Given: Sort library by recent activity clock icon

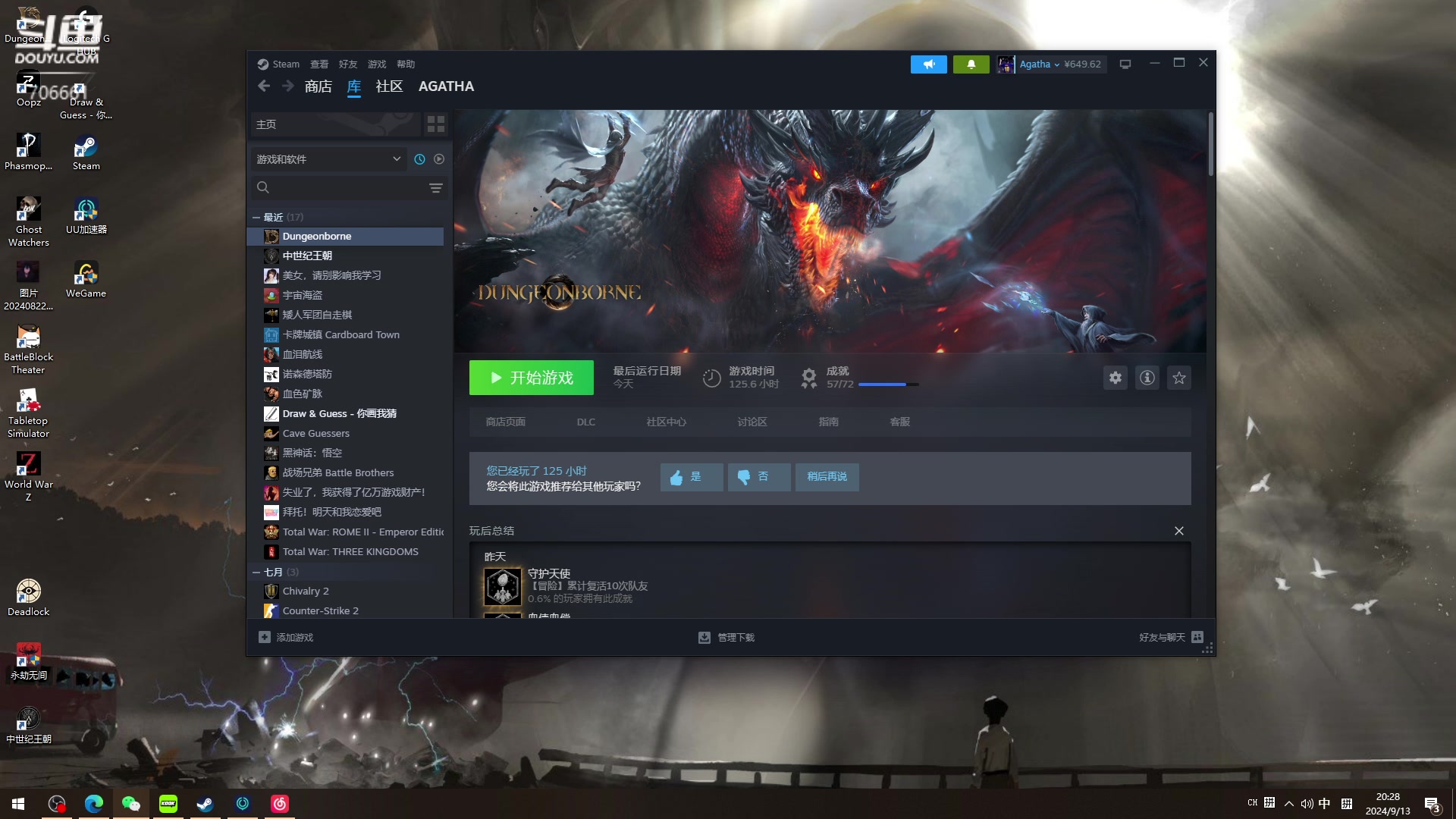Looking at the screenshot, I should point(419,159).
